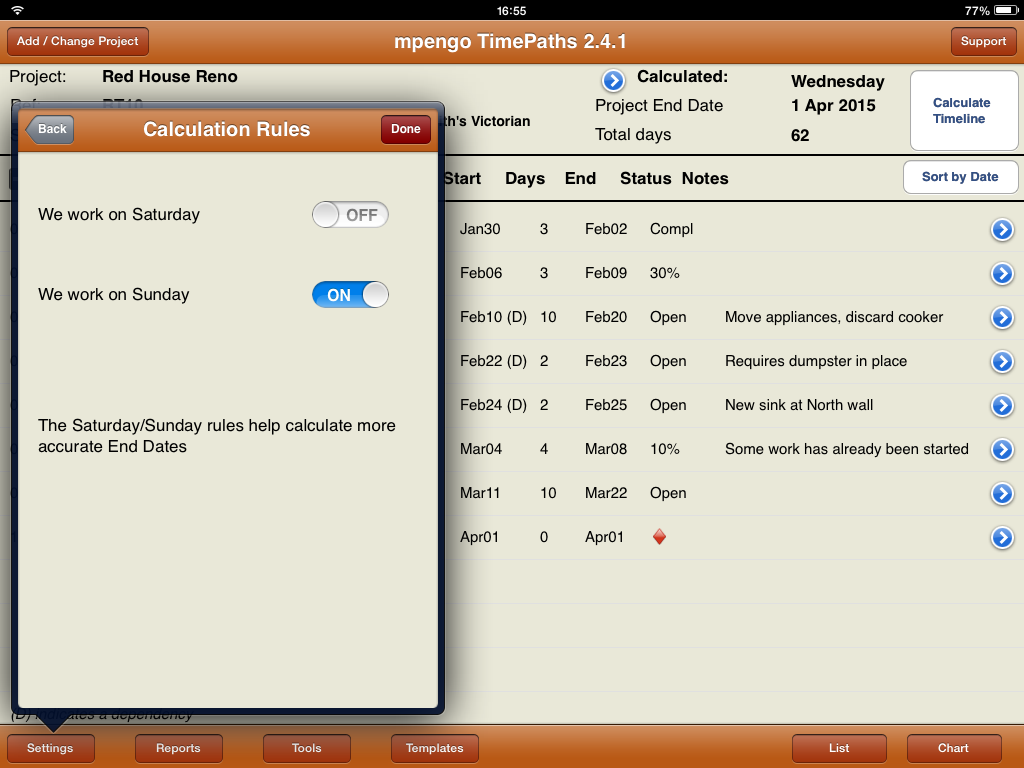Tap arrow icon for Move appliances task
The height and width of the screenshot is (768, 1024).
coord(1002,318)
